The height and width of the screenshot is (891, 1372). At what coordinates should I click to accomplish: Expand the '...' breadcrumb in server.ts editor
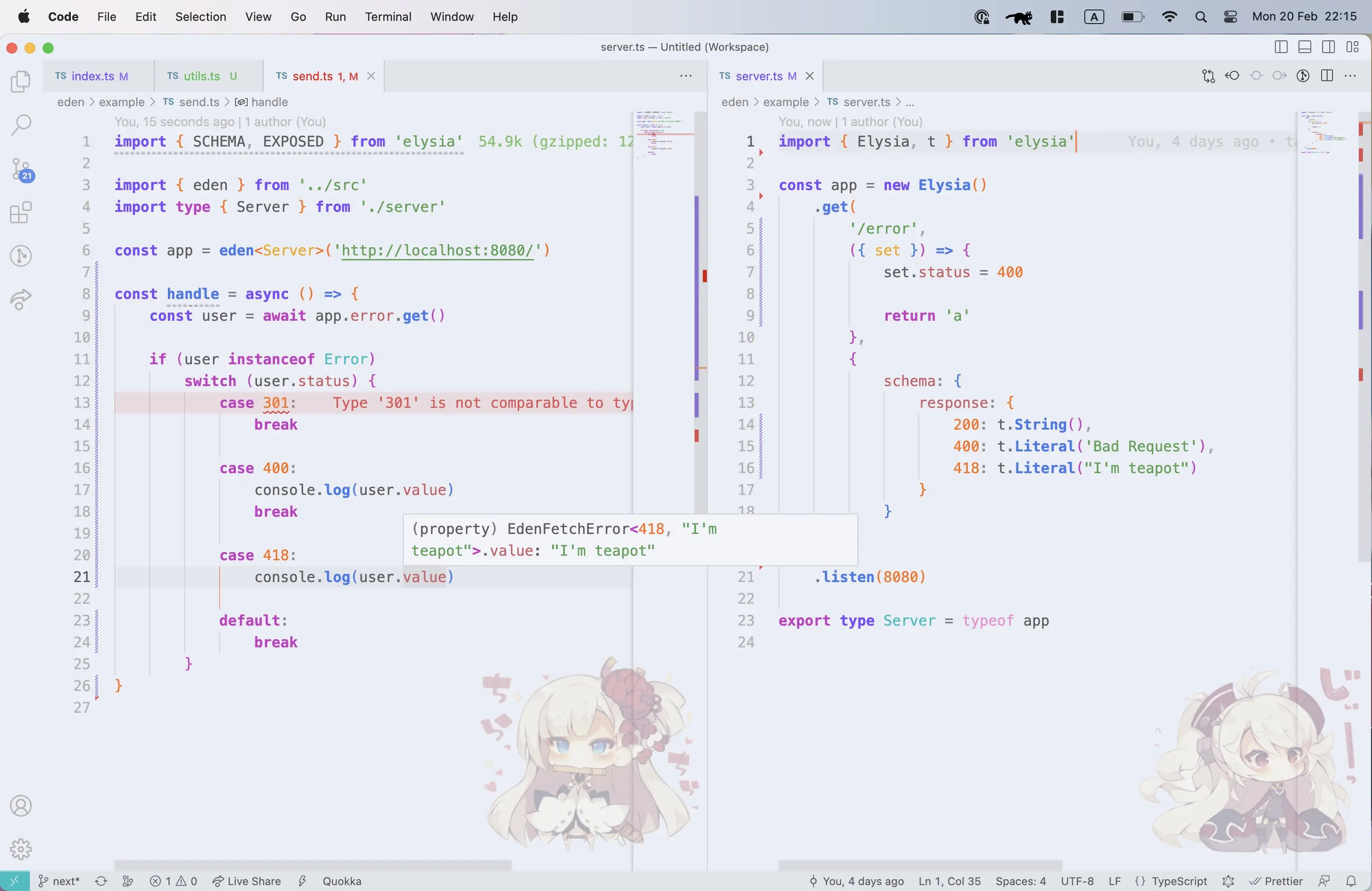(x=910, y=102)
